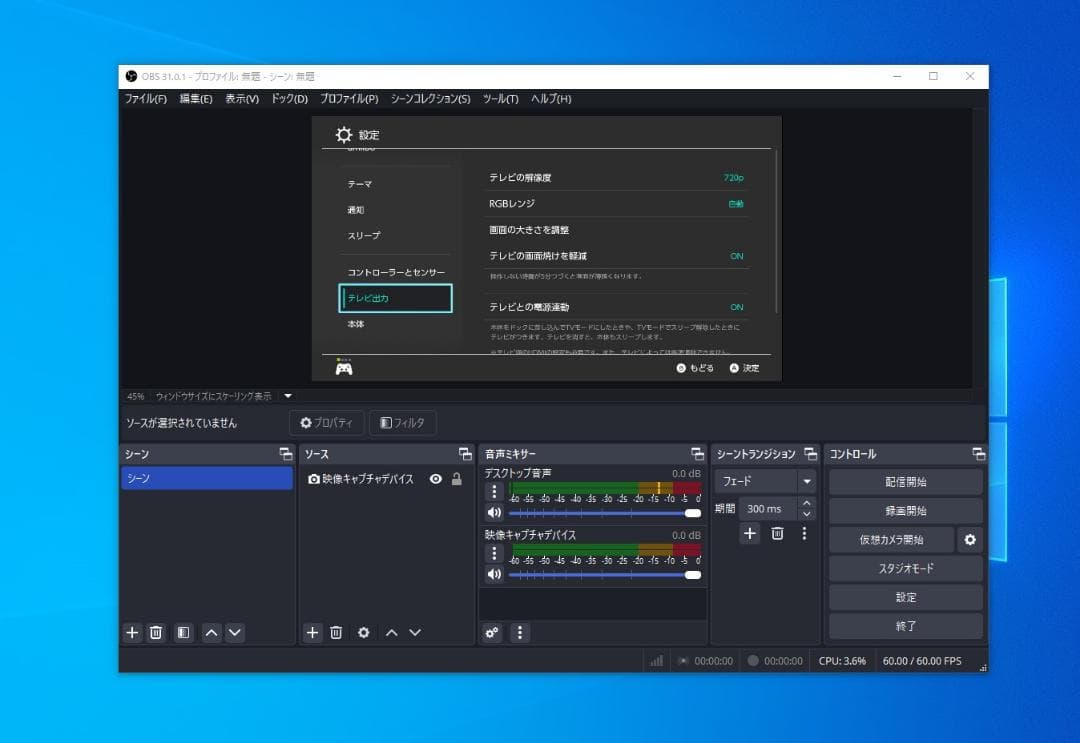
Task: Open the ファイル(F) menu
Action: click(145, 99)
